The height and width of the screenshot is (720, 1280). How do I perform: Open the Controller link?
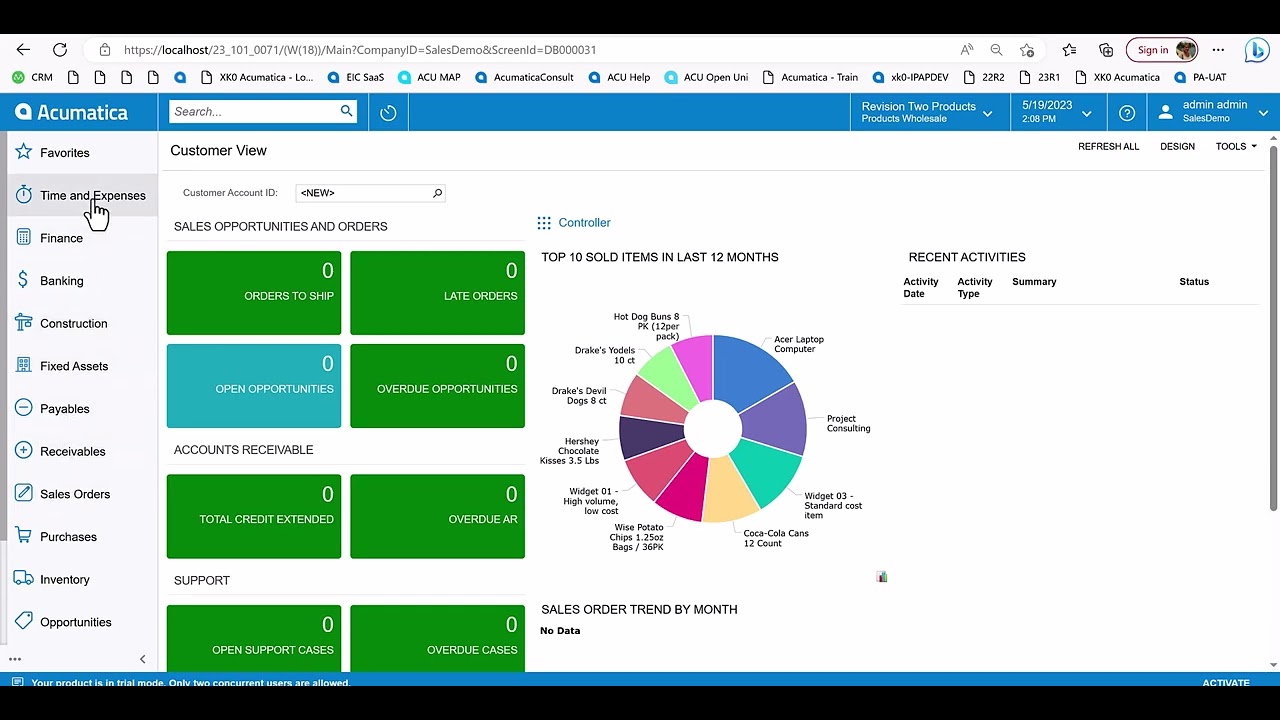(584, 223)
